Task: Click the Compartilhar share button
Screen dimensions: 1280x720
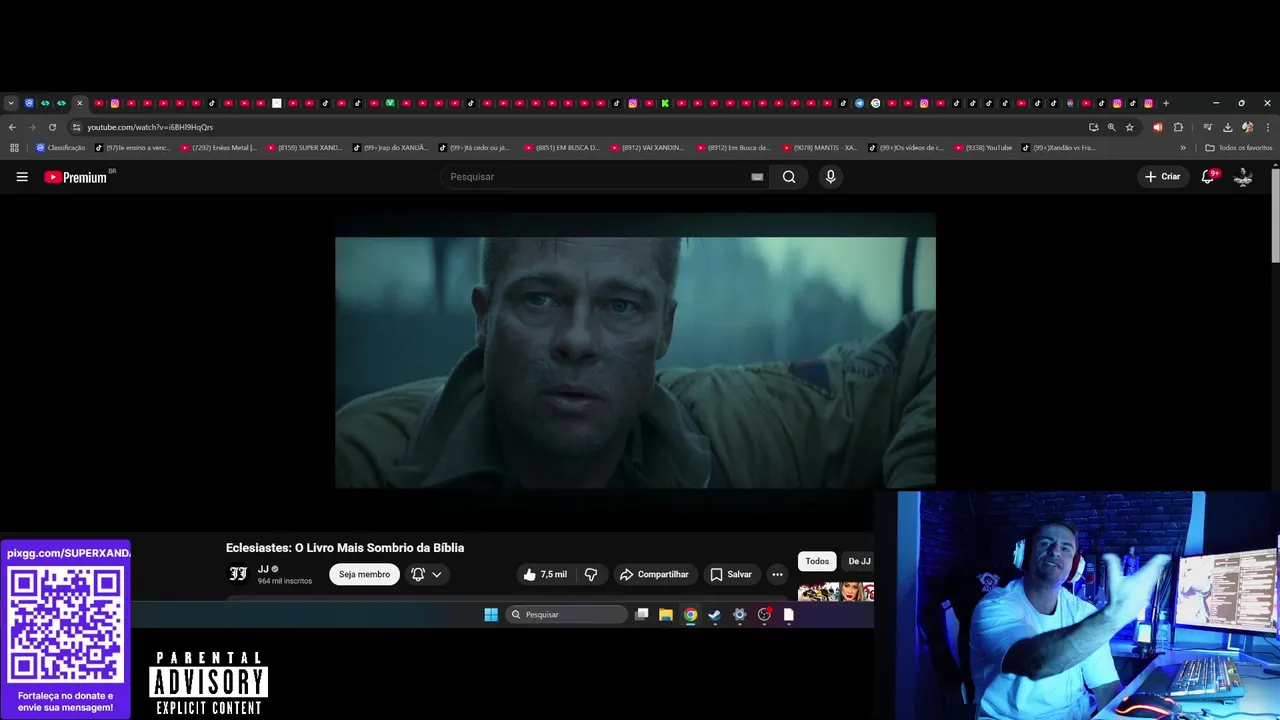Action: [654, 574]
